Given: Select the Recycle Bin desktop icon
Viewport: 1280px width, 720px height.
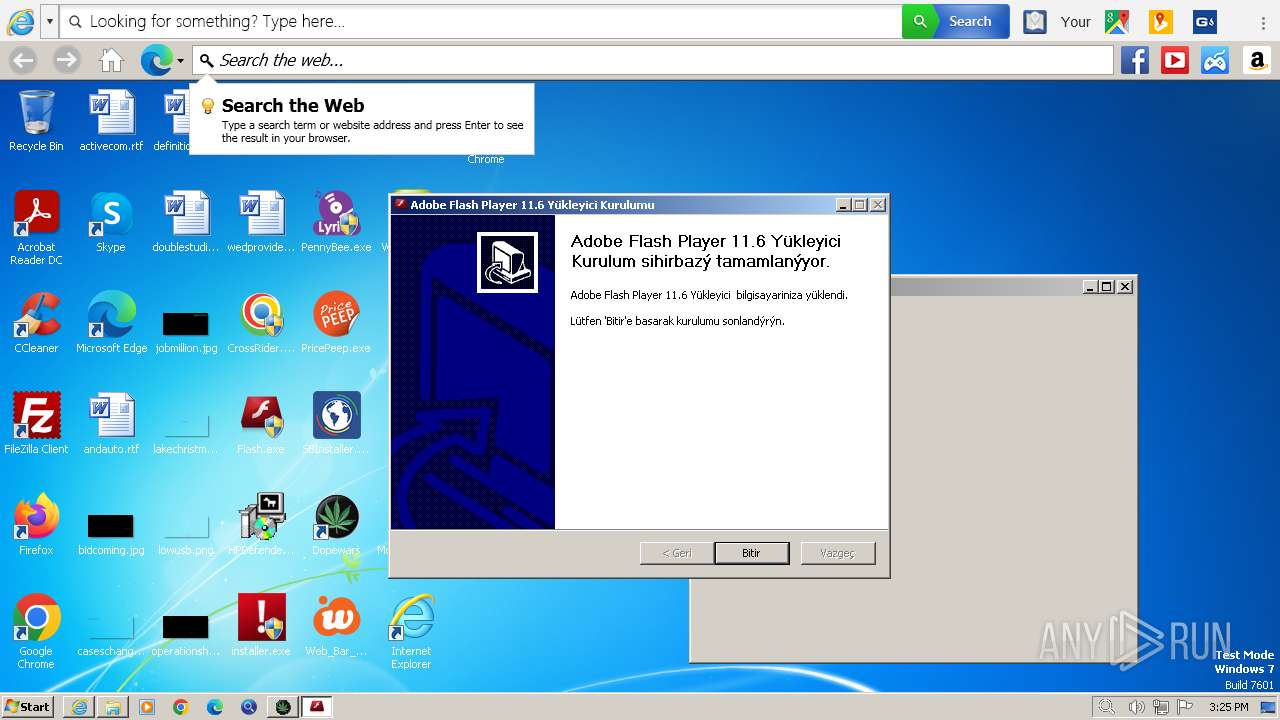Looking at the screenshot, I should [36, 120].
